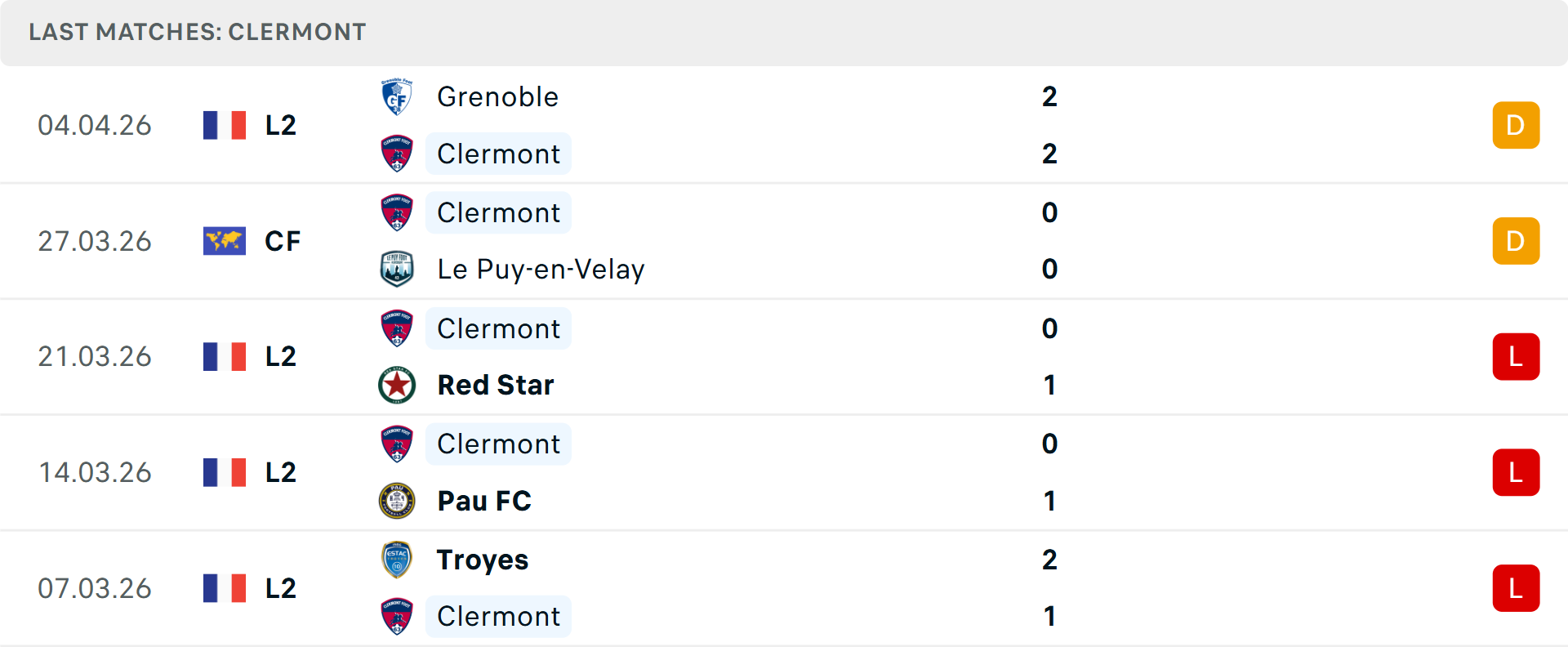Click the Clermont crest in the Troyes match row

click(397, 617)
